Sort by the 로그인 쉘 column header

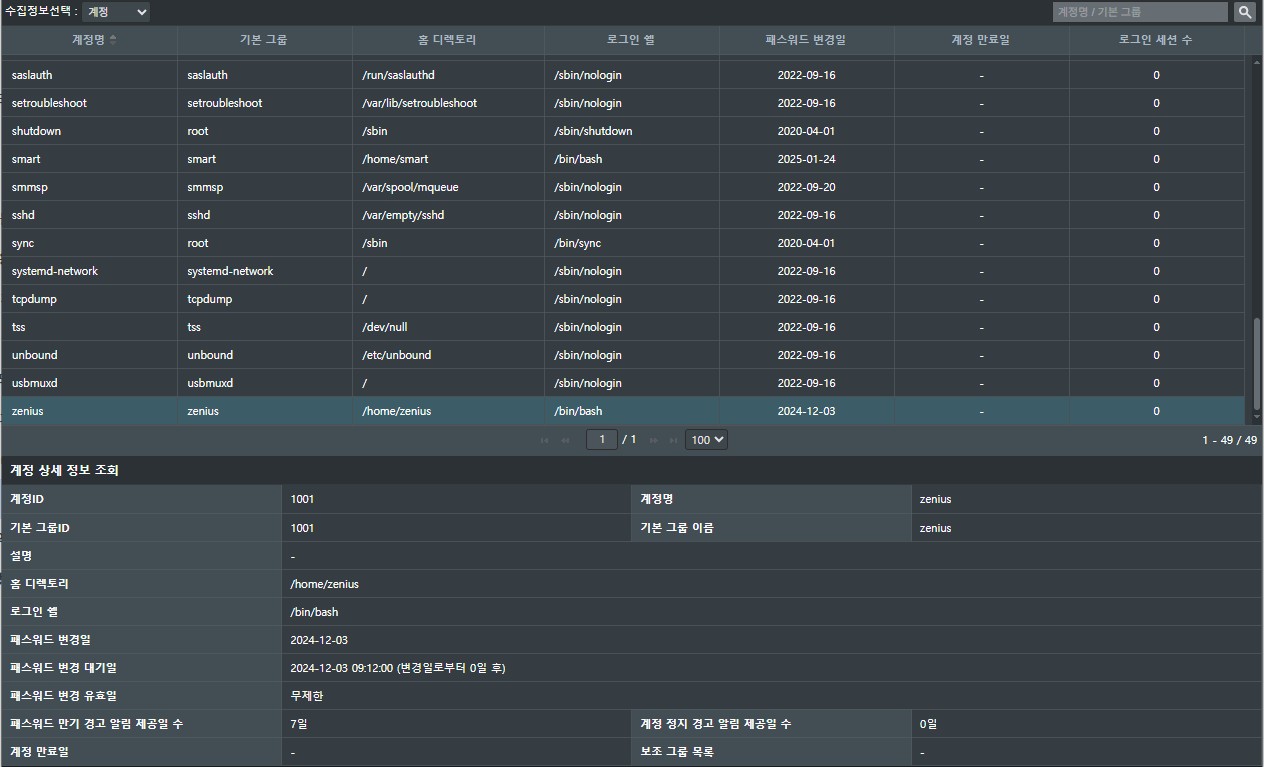631,40
